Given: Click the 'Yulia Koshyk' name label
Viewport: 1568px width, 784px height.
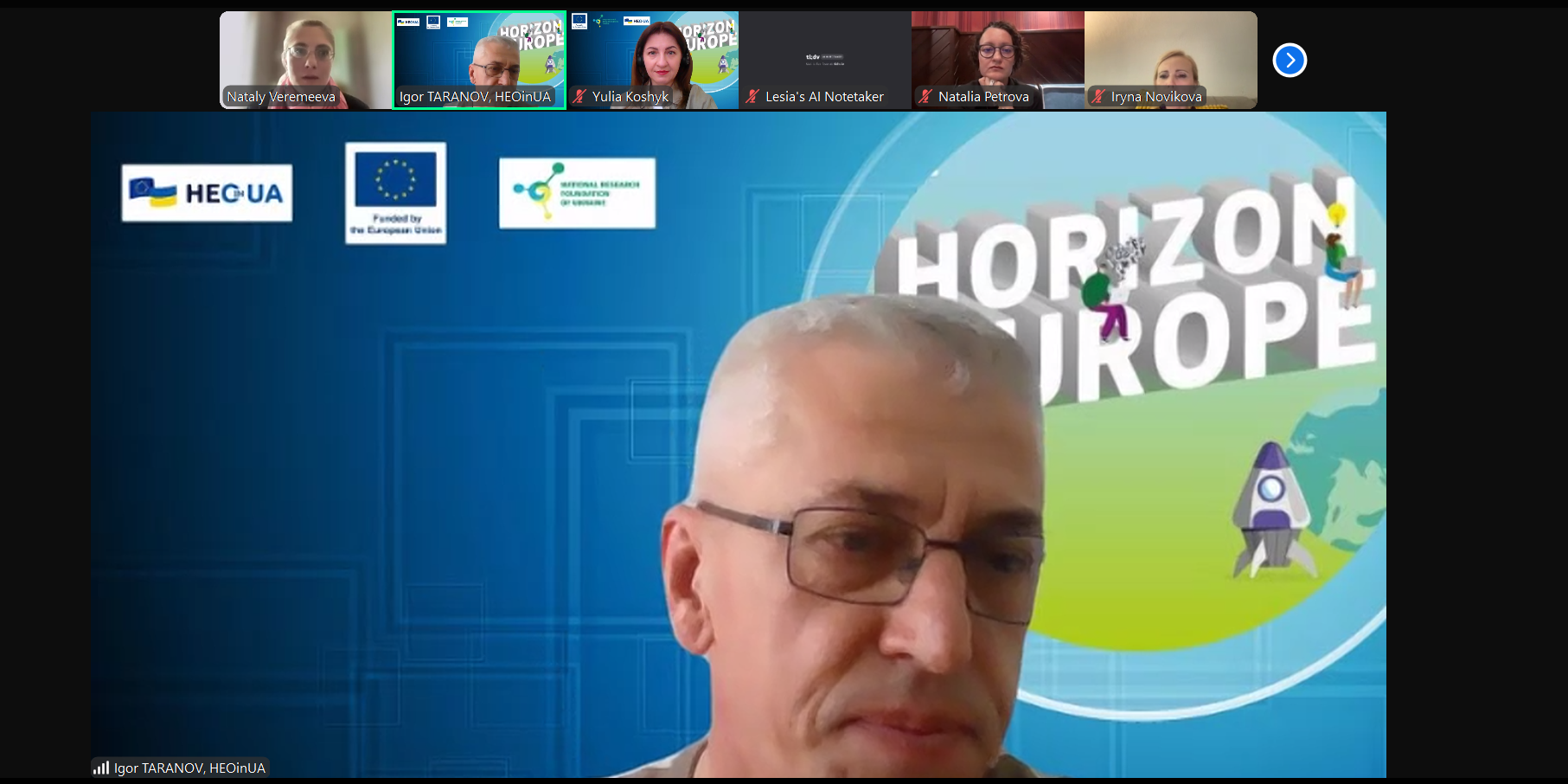Looking at the screenshot, I should click(x=630, y=97).
